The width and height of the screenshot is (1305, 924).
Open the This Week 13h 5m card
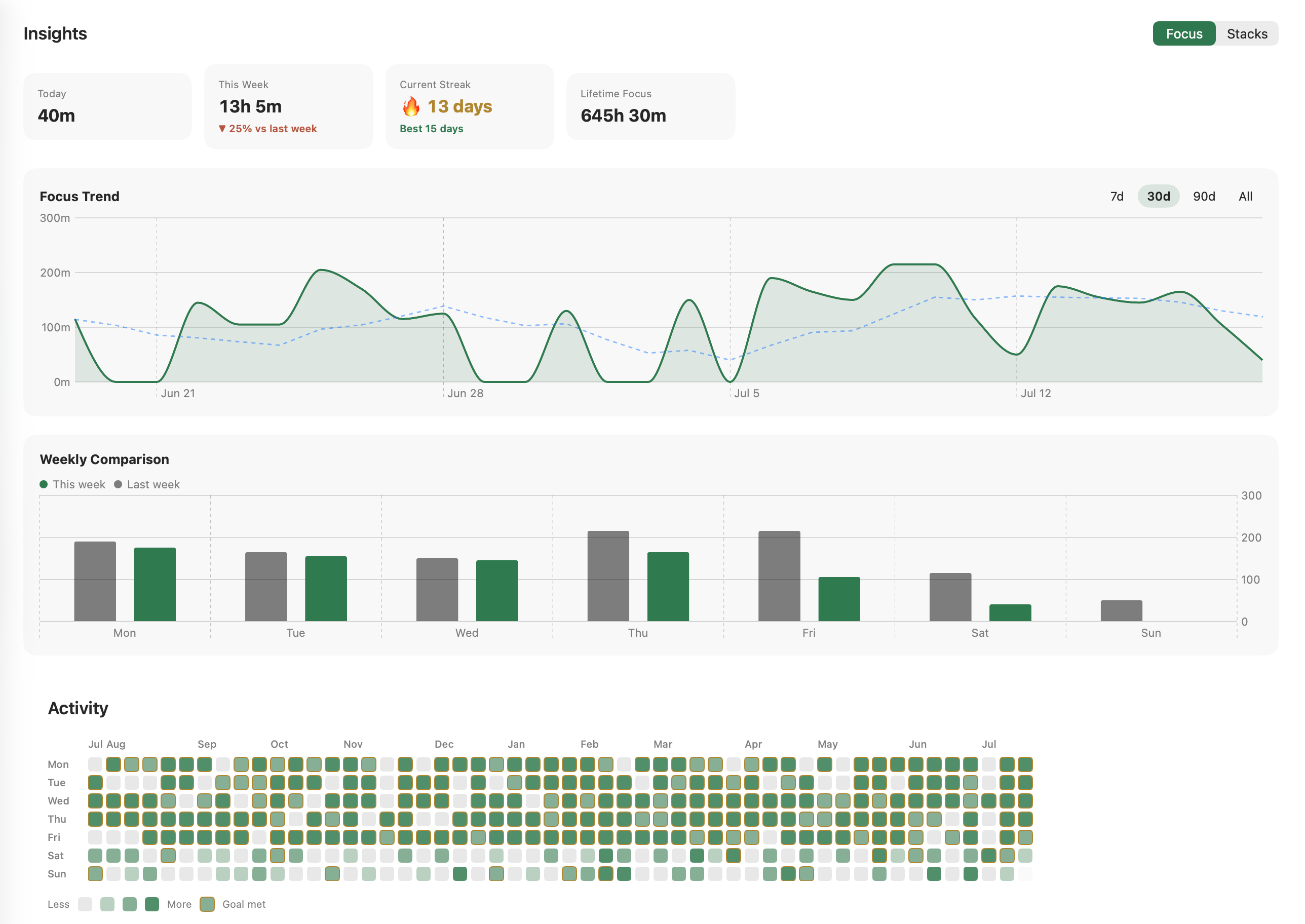click(288, 106)
